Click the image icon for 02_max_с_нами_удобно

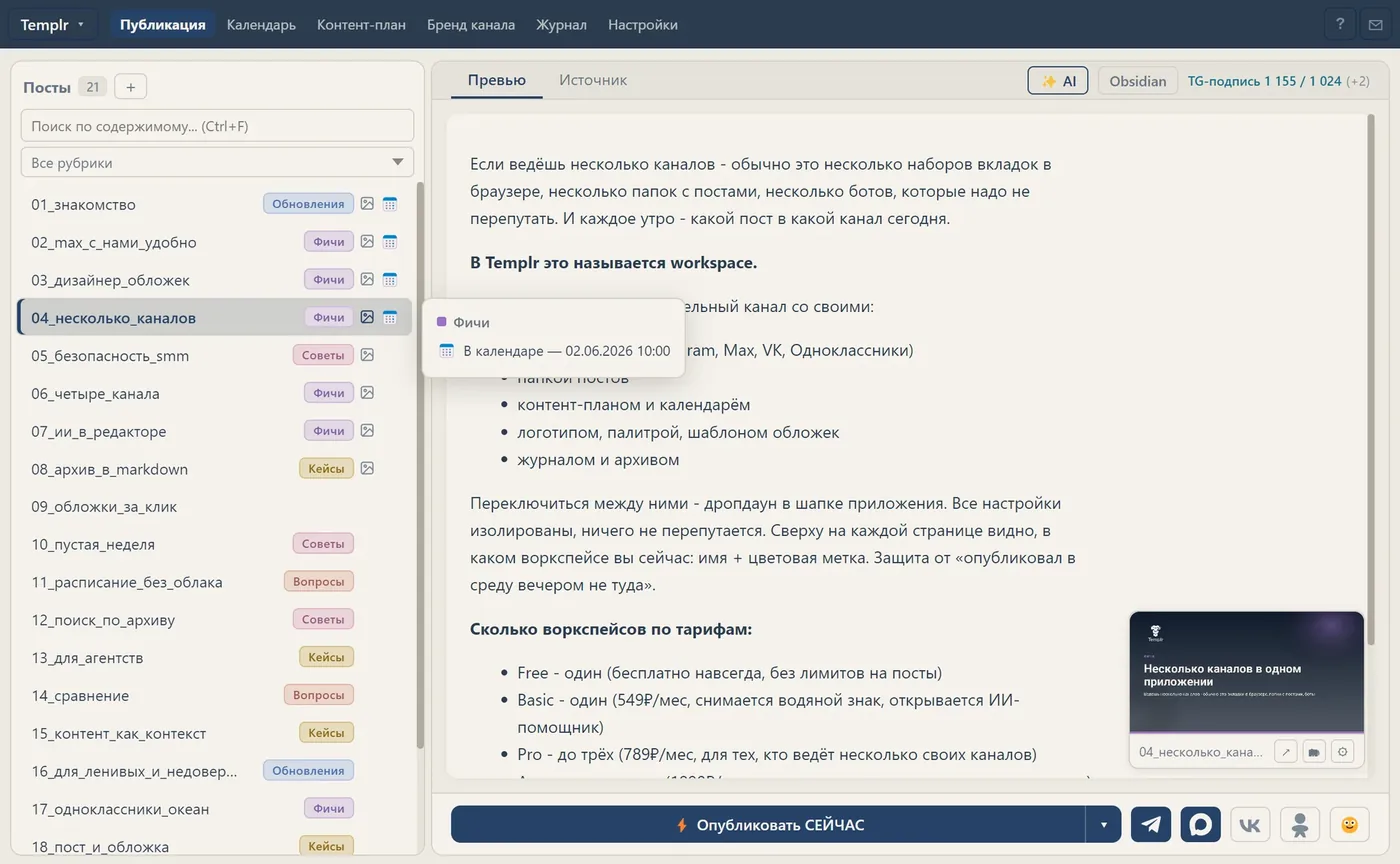[x=367, y=242]
